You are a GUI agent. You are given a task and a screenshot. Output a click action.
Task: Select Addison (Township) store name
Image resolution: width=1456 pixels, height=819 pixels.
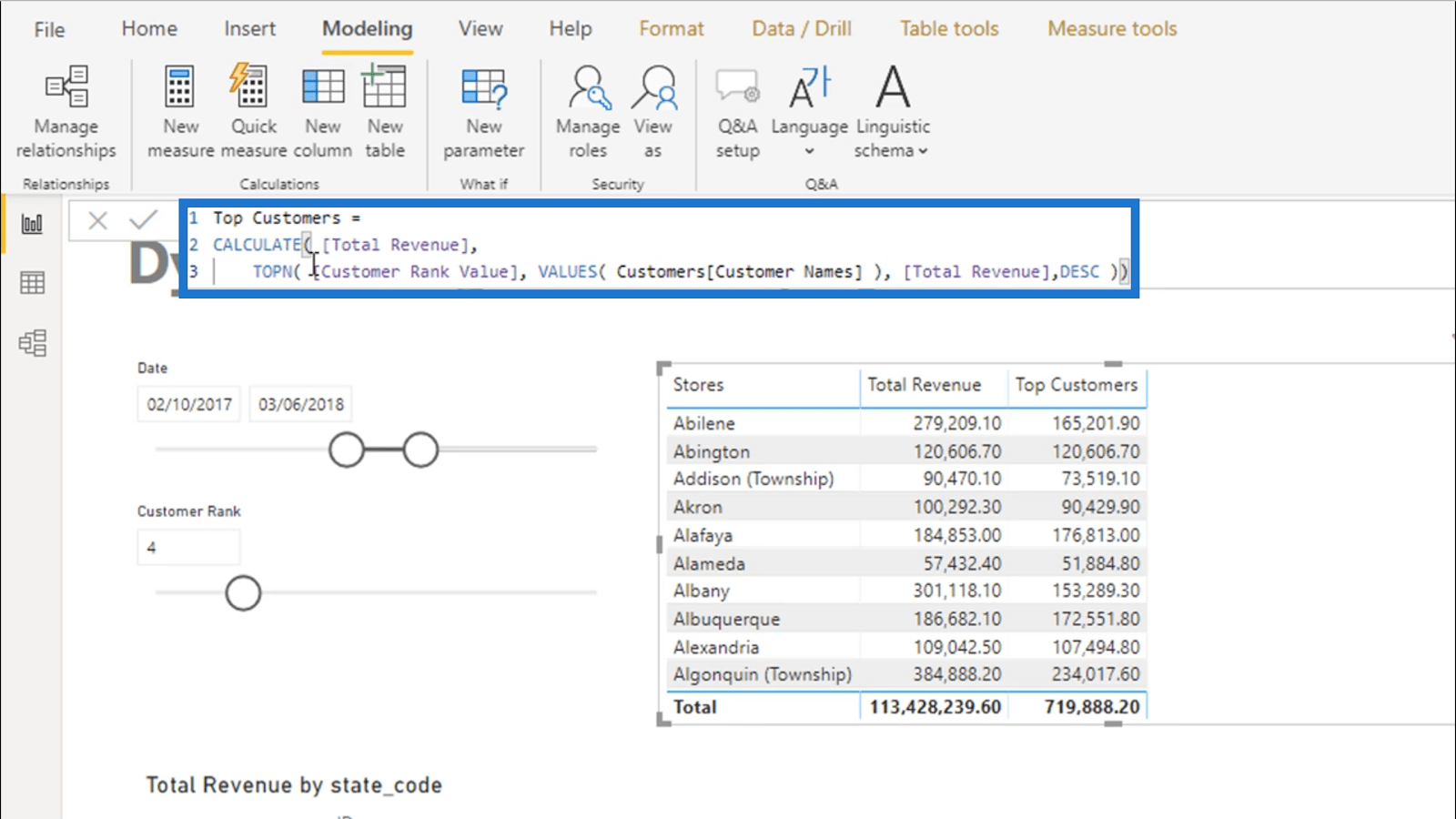tap(753, 479)
